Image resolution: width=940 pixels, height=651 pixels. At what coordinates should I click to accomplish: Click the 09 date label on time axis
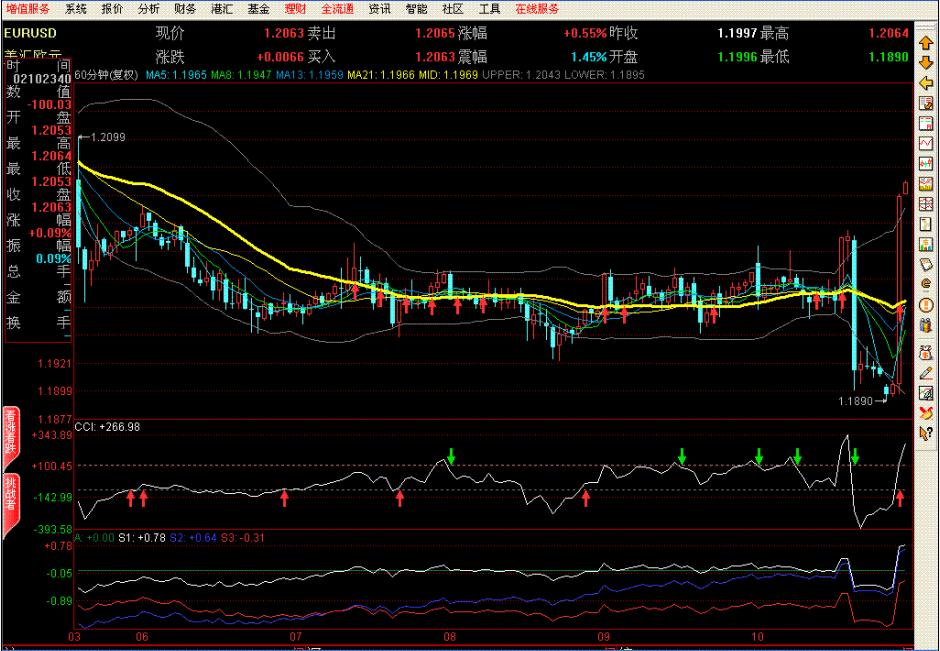coord(604,637)
